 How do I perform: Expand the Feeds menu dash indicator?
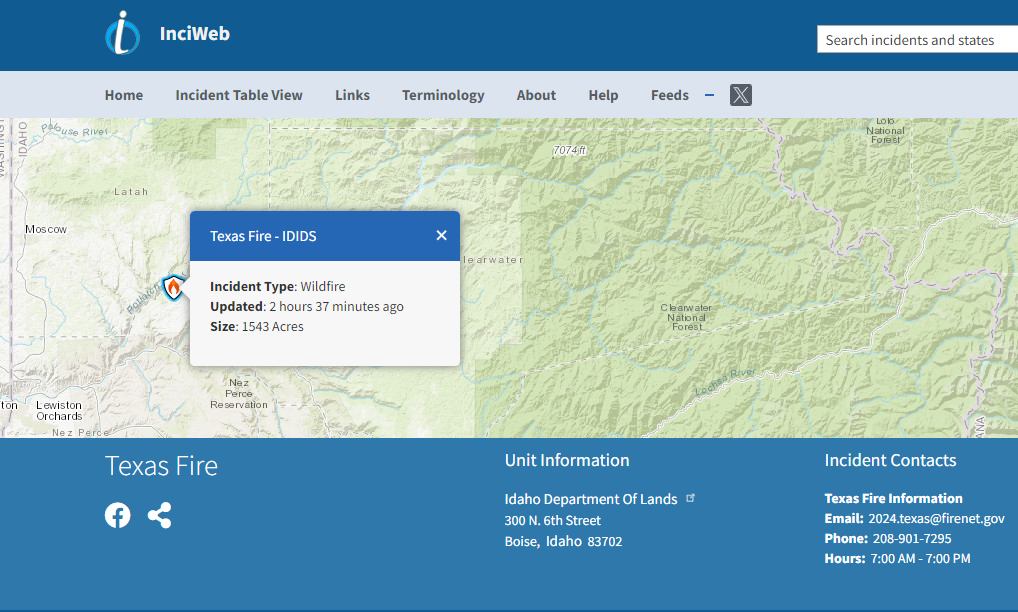(x=709, y=95)
